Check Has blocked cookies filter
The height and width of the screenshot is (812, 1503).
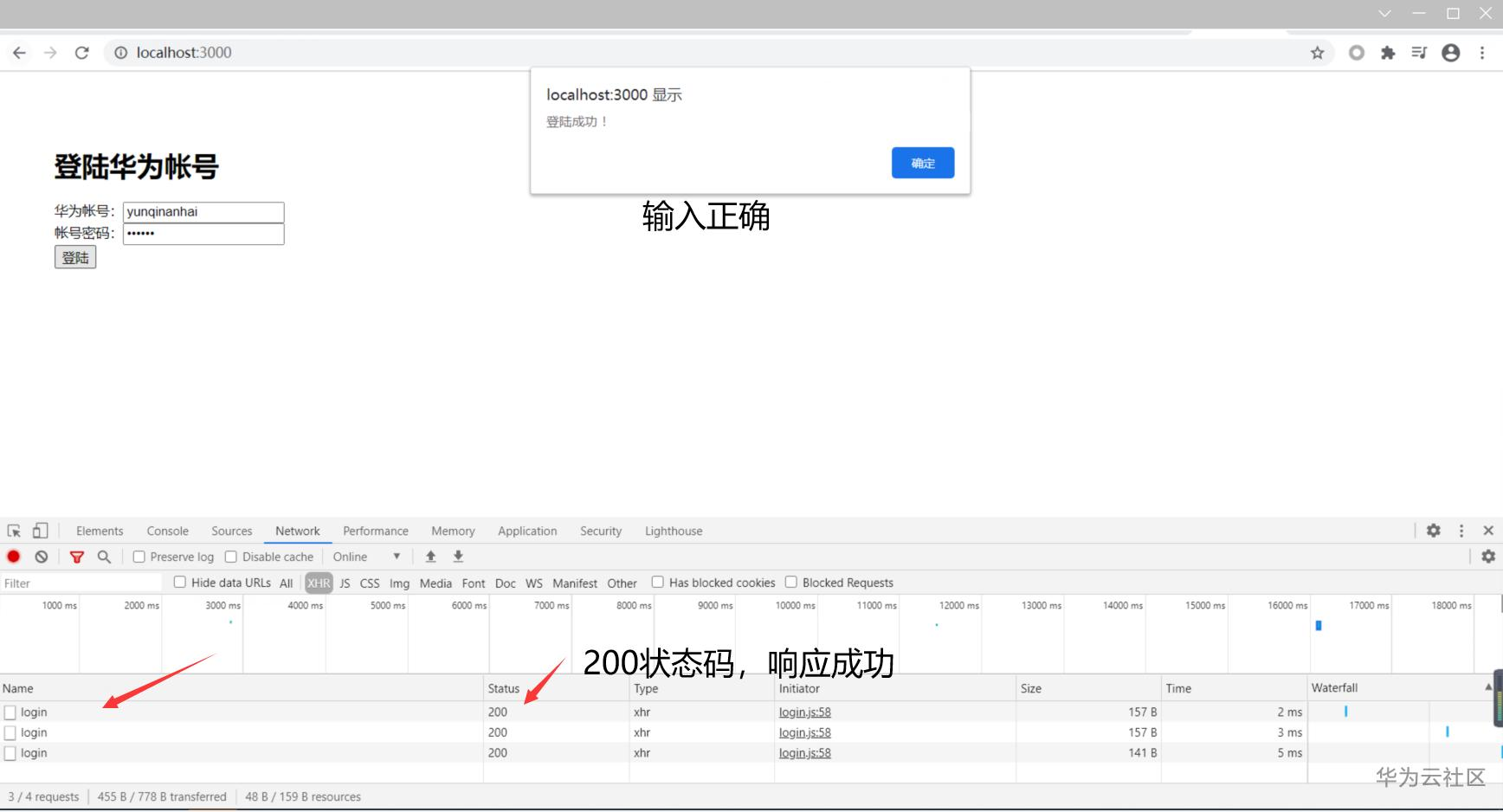point(658,583)
